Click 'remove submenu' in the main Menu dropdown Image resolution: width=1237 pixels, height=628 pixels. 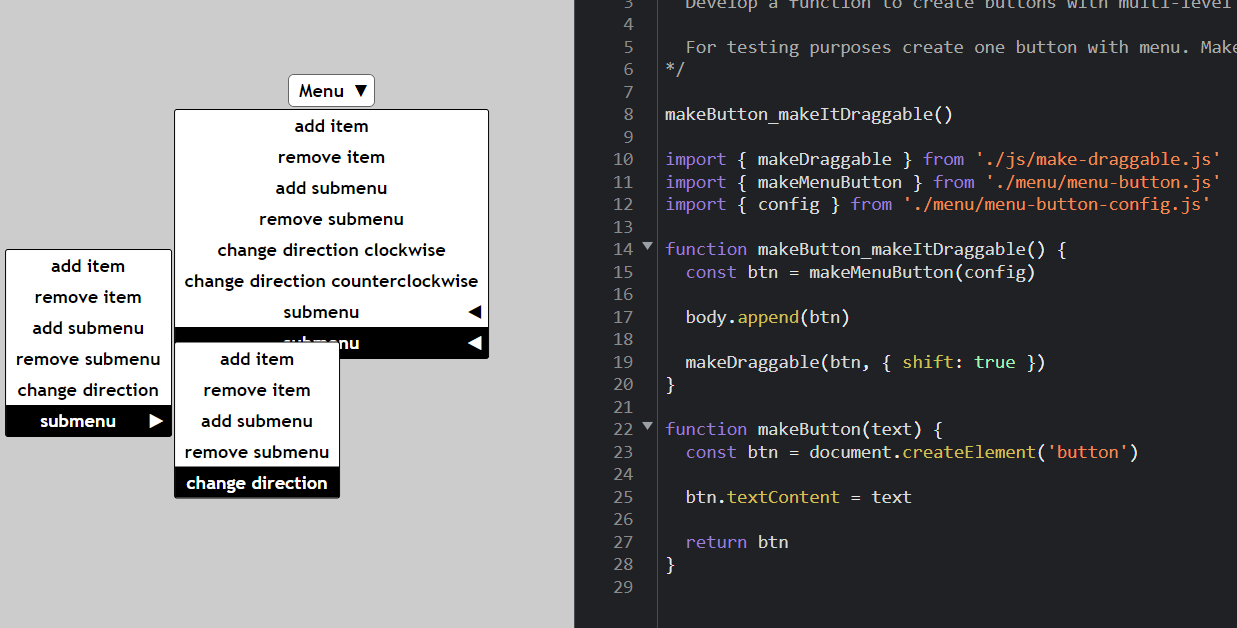tap(331, 219)
